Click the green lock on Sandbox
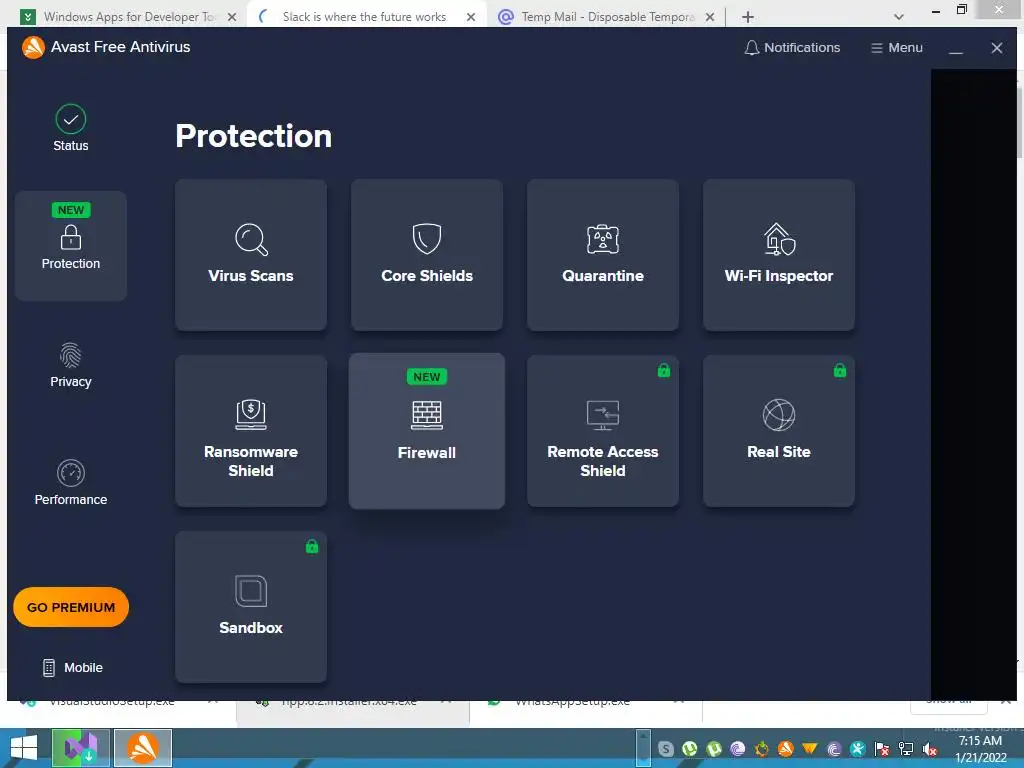The height and width of the screenshot is (768, 1024). [x=312, y=546]
